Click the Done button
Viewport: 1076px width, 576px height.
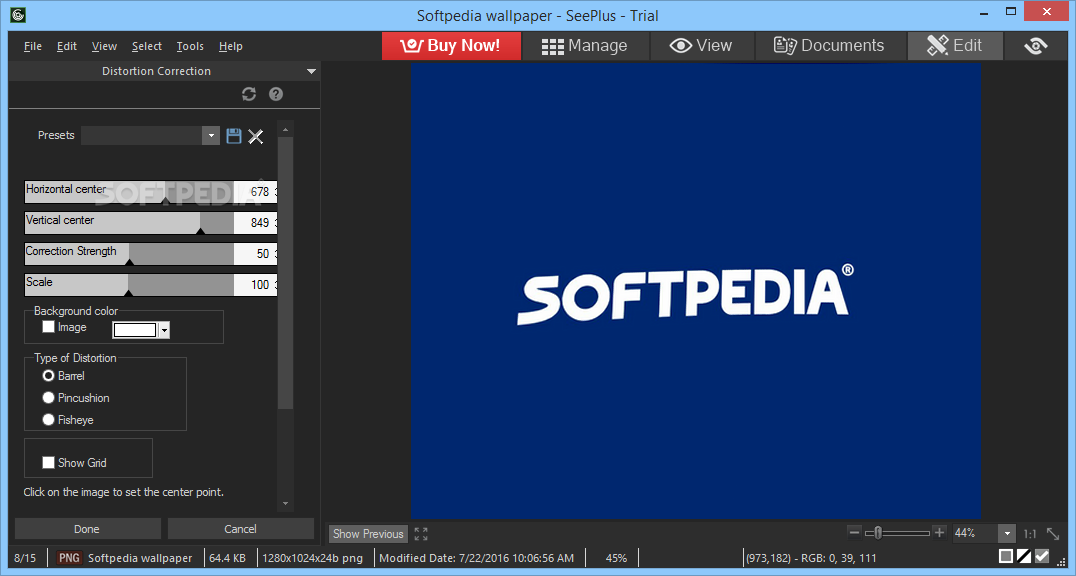[x=87, y=529]
